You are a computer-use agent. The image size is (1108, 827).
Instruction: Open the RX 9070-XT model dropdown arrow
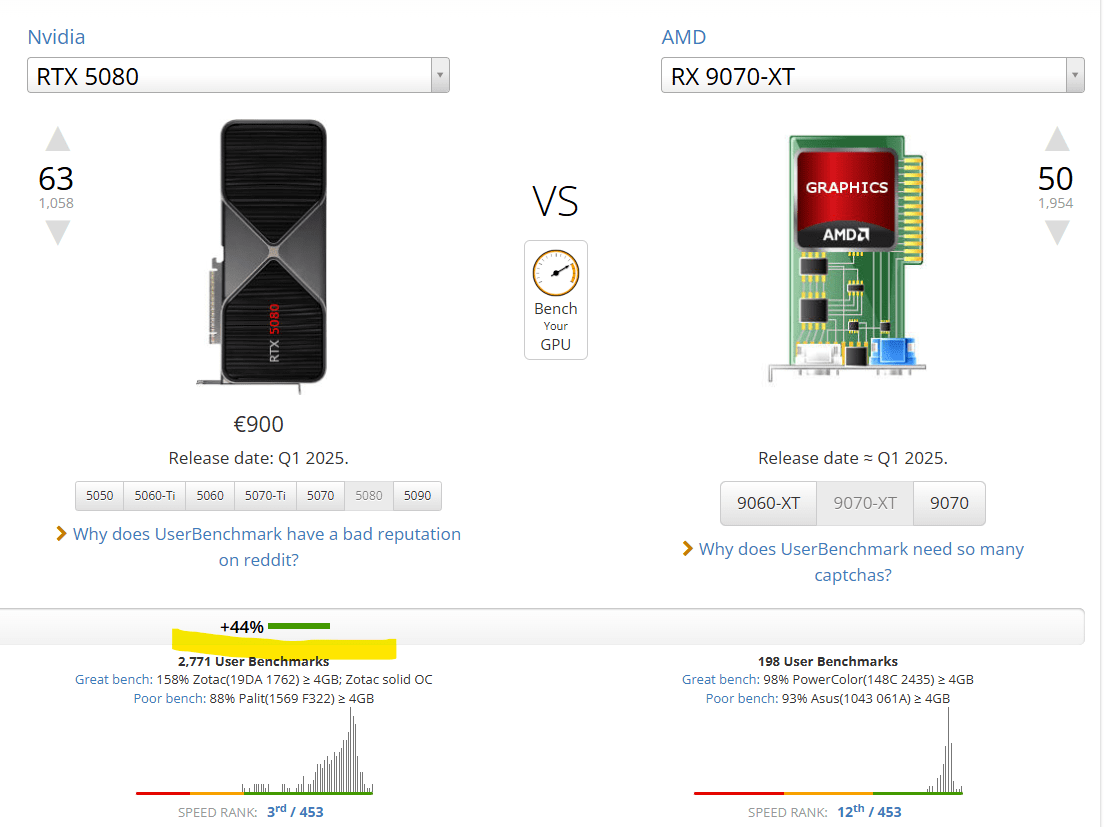pos(1074,75)
